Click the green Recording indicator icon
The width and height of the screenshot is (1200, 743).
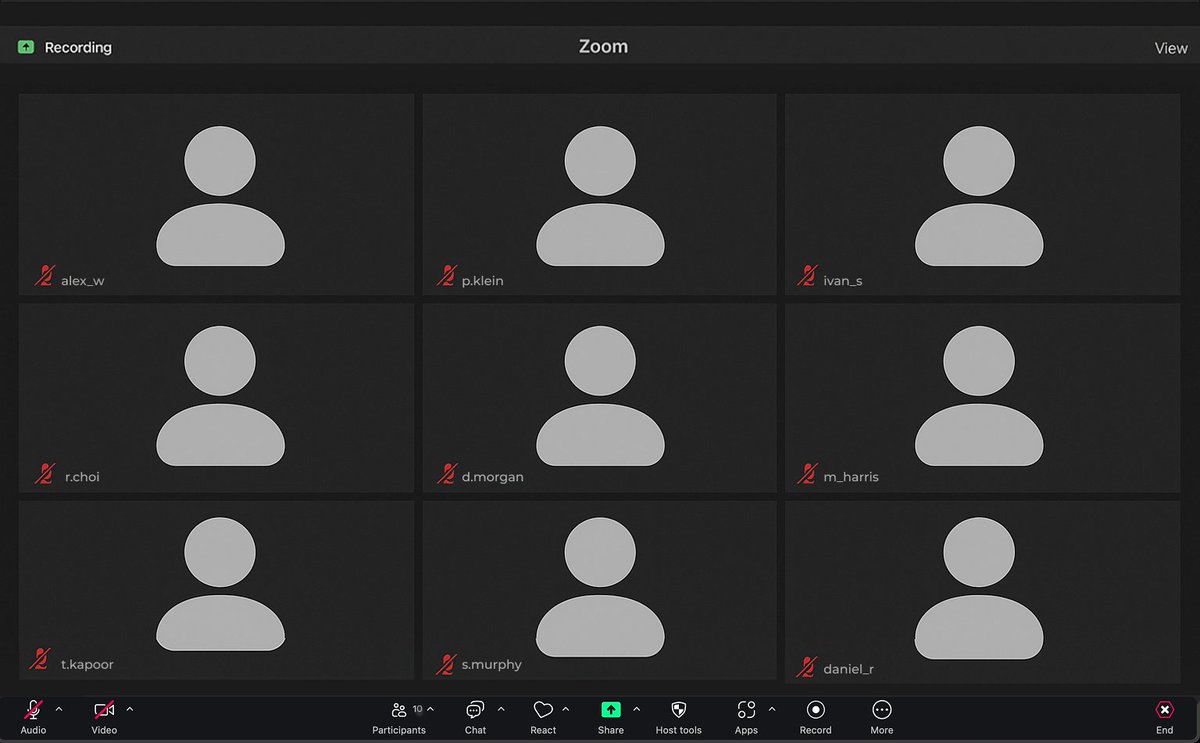point(26,47)
